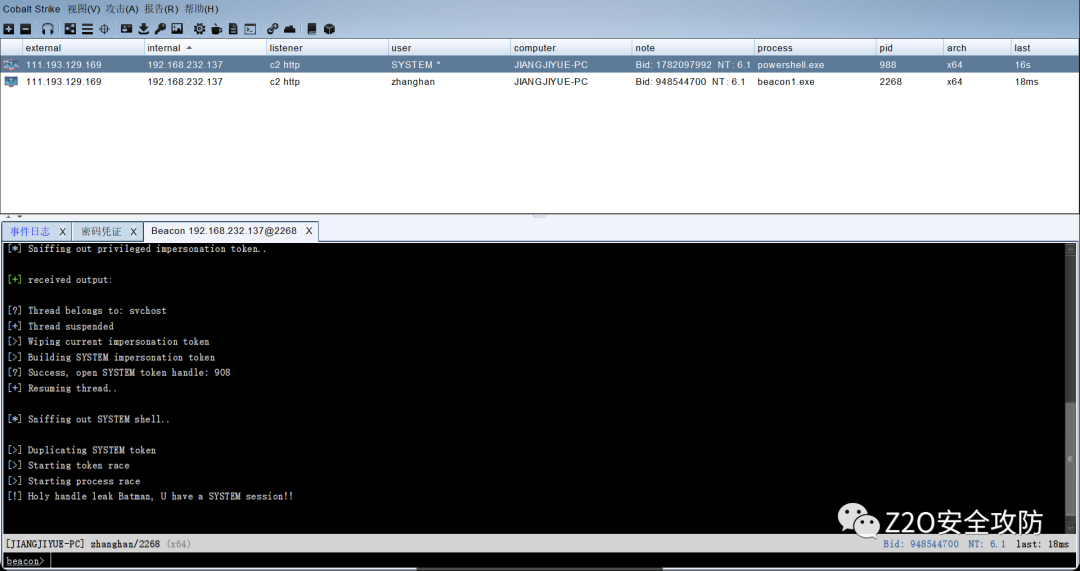Image resolution: width=1080 pixels, height=571 pixels.
Task: Open the 视图(V) menu
Action: coord(83,9)
